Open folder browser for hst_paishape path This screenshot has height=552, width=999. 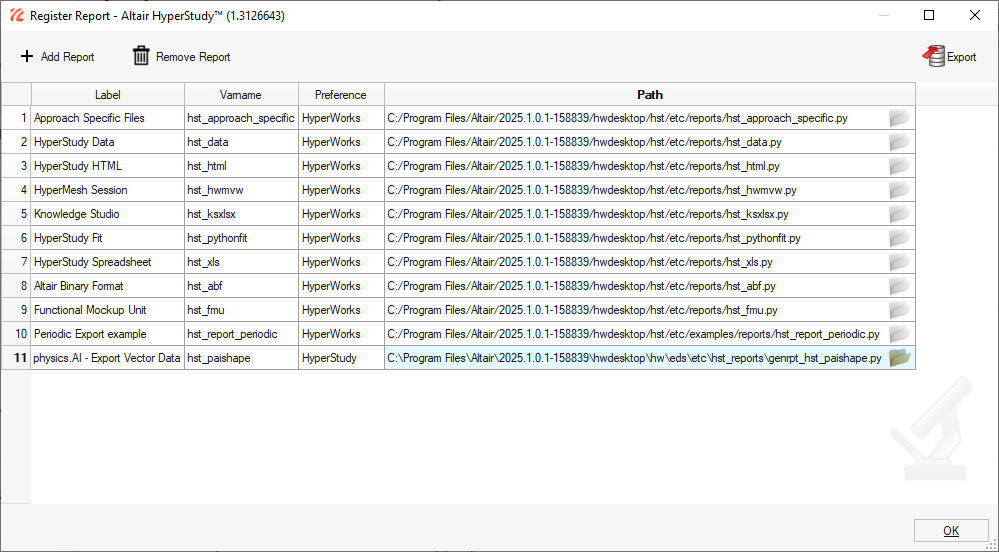pyautogui.click(x=900, y=358)
